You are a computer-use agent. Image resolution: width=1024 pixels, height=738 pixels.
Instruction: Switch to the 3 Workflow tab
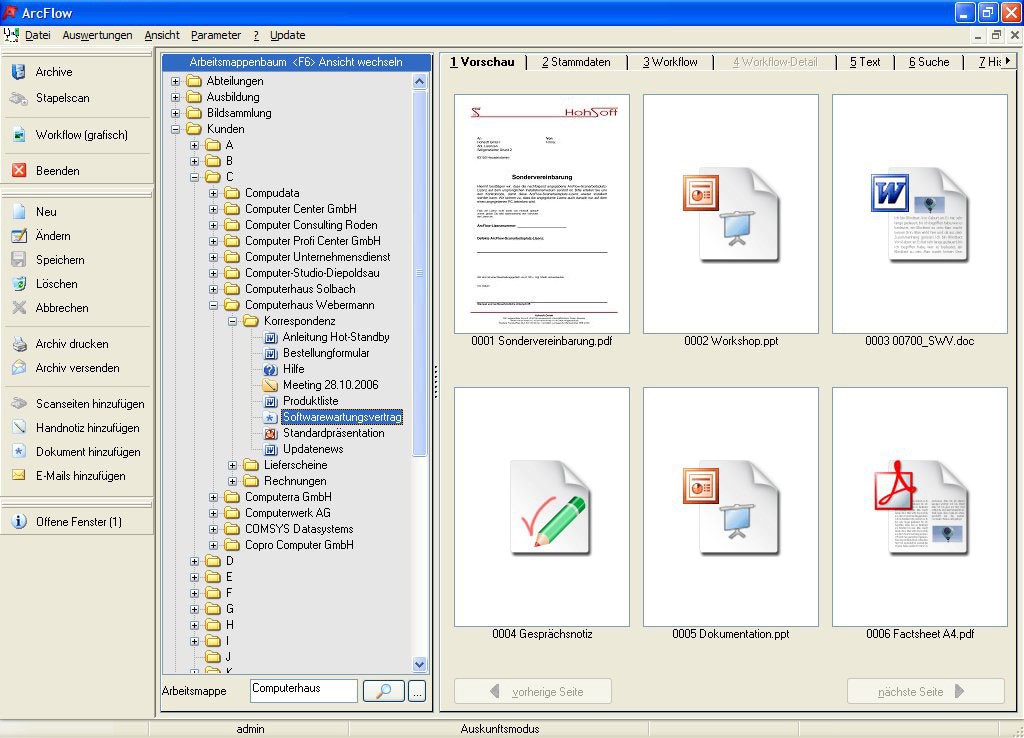[670, 62]
